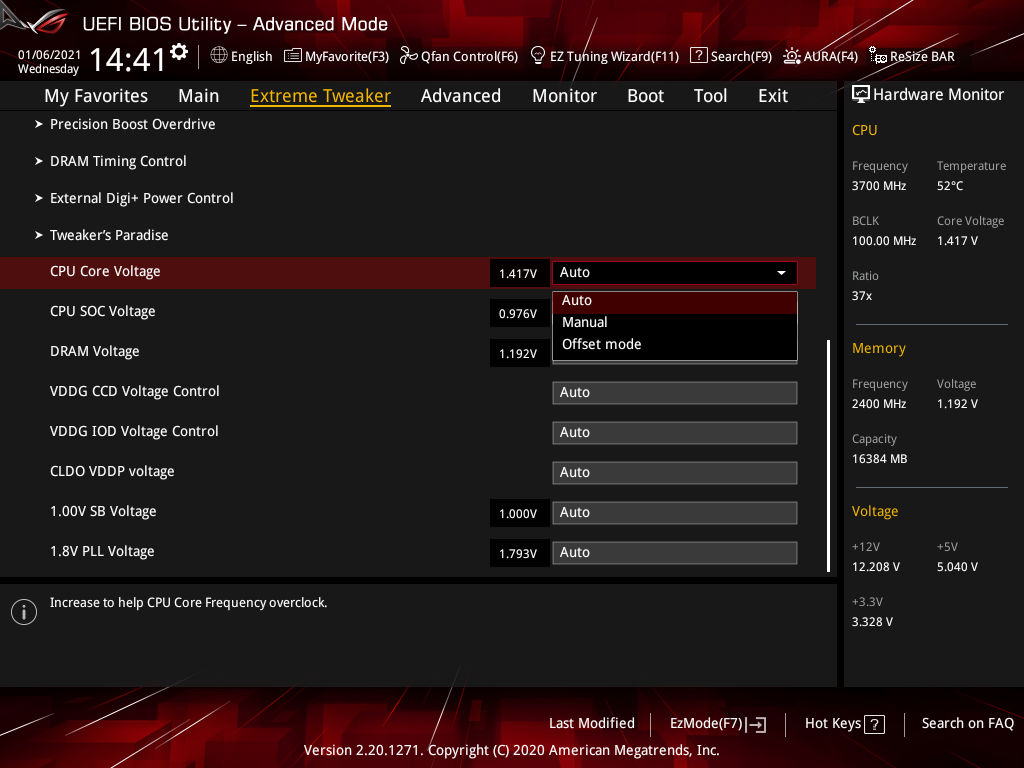Screen dimensions: 1024x768
Task: Click the 16384 MB memory capacity value
Action: pos(880,459)
